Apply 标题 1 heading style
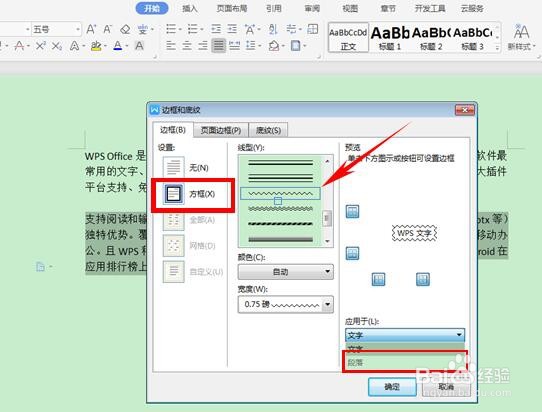The width and height of the screenshot is (542, 412). pyautogui.click(x=390, y=38)
